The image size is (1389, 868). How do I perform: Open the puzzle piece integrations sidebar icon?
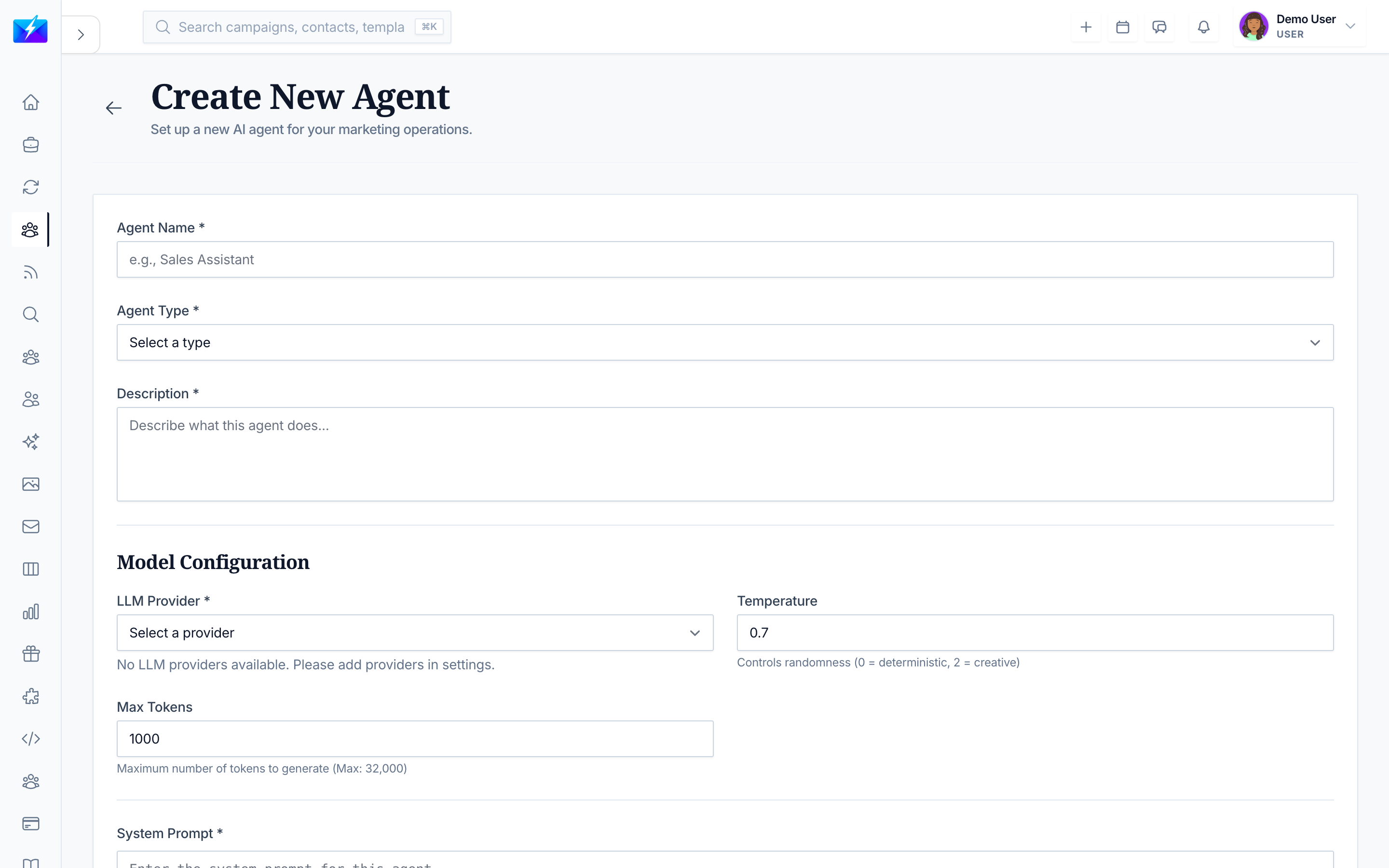[30, 696]
